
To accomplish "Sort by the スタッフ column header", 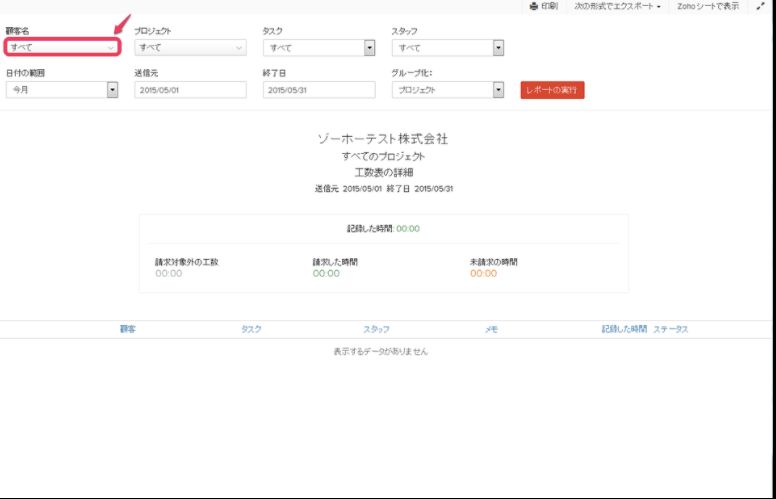I will [x=376, y=329].
